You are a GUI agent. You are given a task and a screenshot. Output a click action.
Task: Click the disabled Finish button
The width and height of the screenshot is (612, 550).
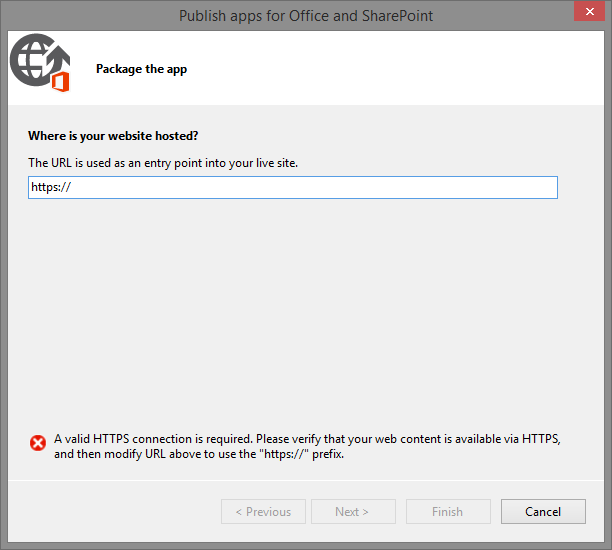pyautogui.click(x=447, y=512)
